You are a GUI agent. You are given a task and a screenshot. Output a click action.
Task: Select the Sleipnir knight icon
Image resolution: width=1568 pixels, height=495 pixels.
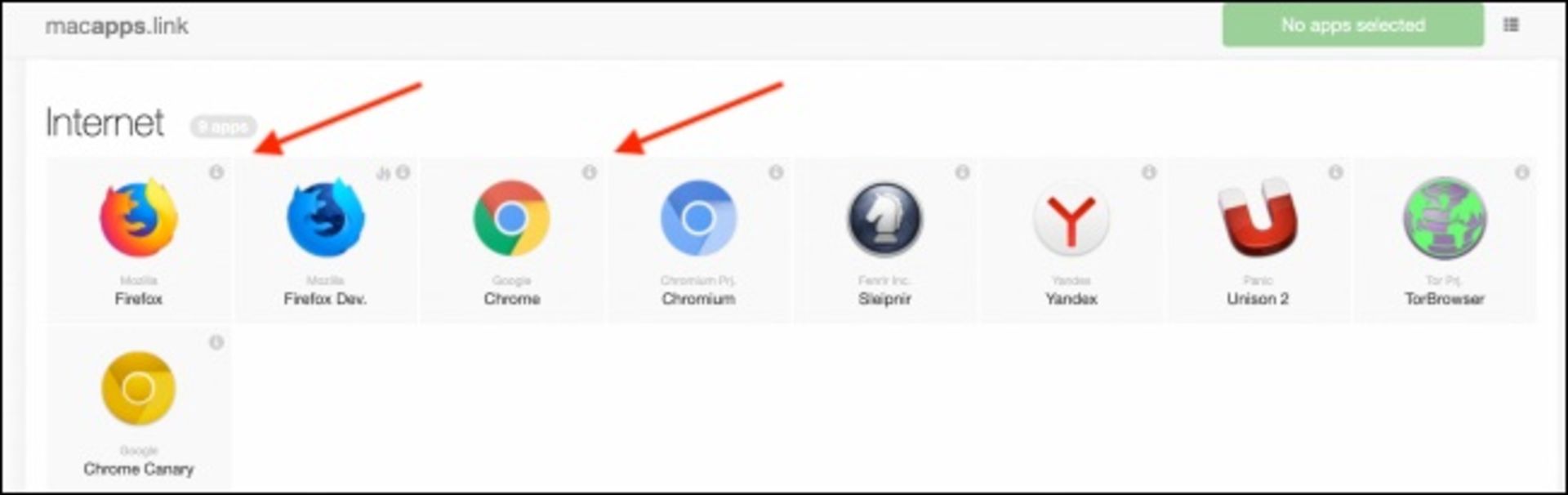coord(884,218)
